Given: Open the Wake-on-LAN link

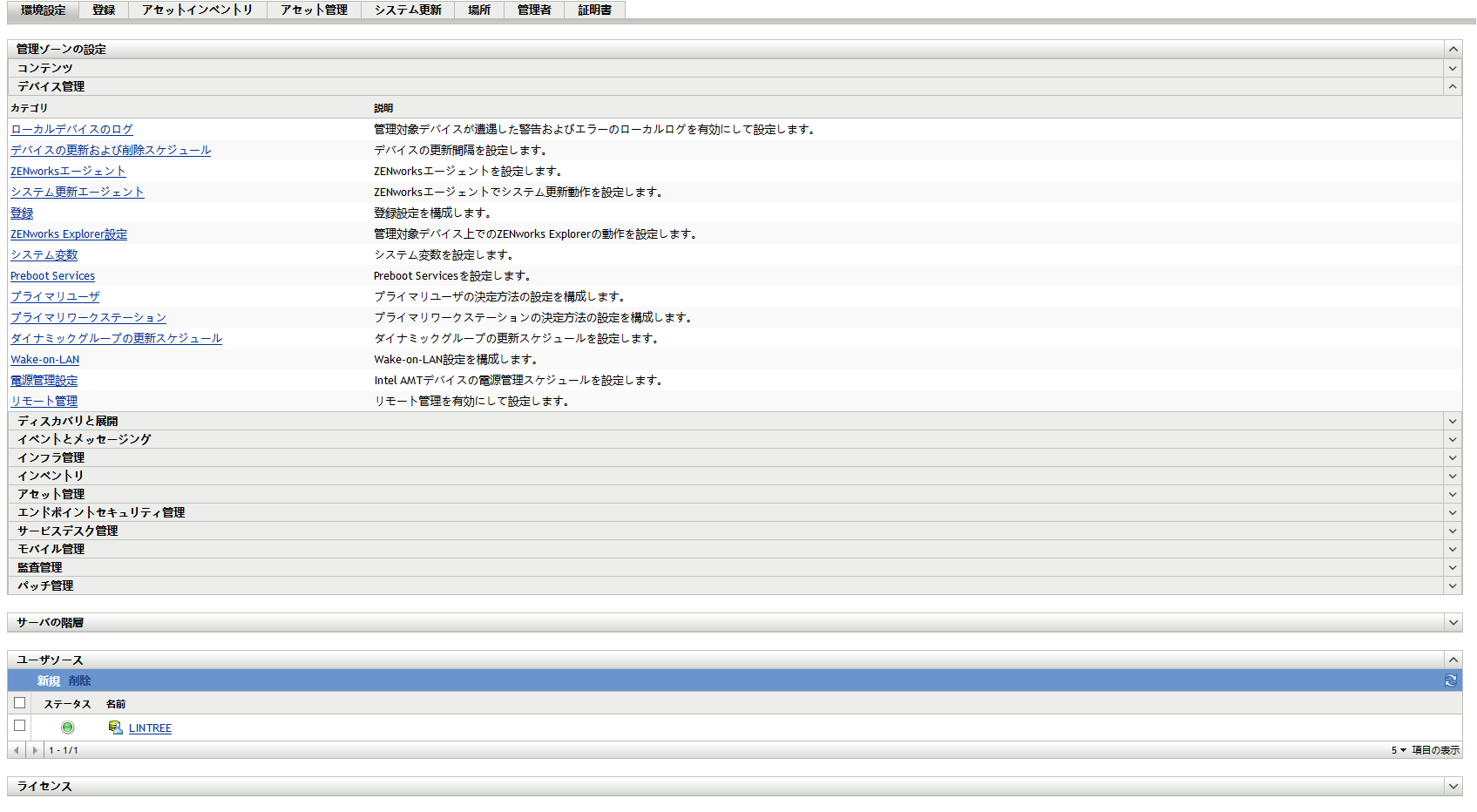Looking at the screenshot, I should click(x=44, y=359).
